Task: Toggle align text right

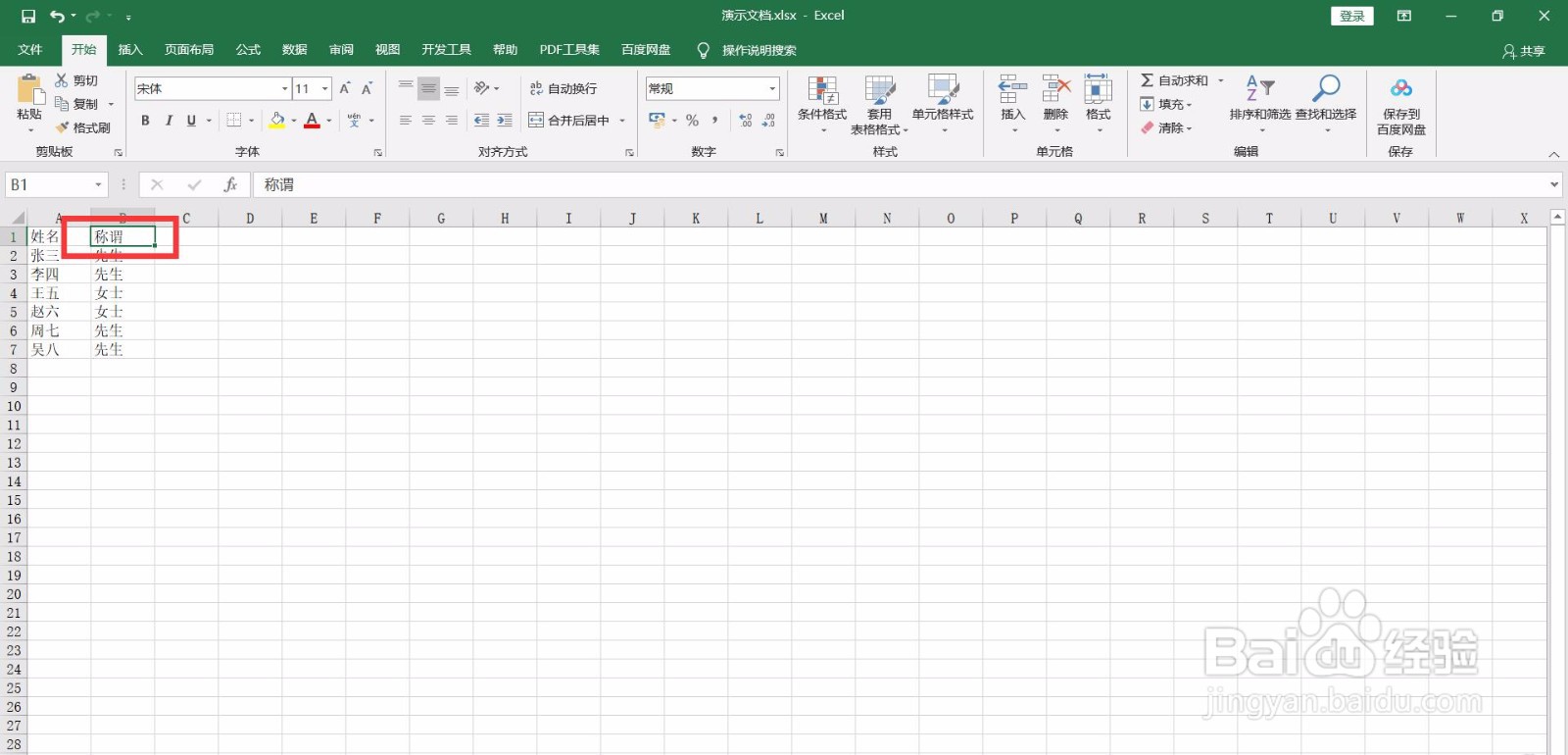Action: click(x=452, y=120)
